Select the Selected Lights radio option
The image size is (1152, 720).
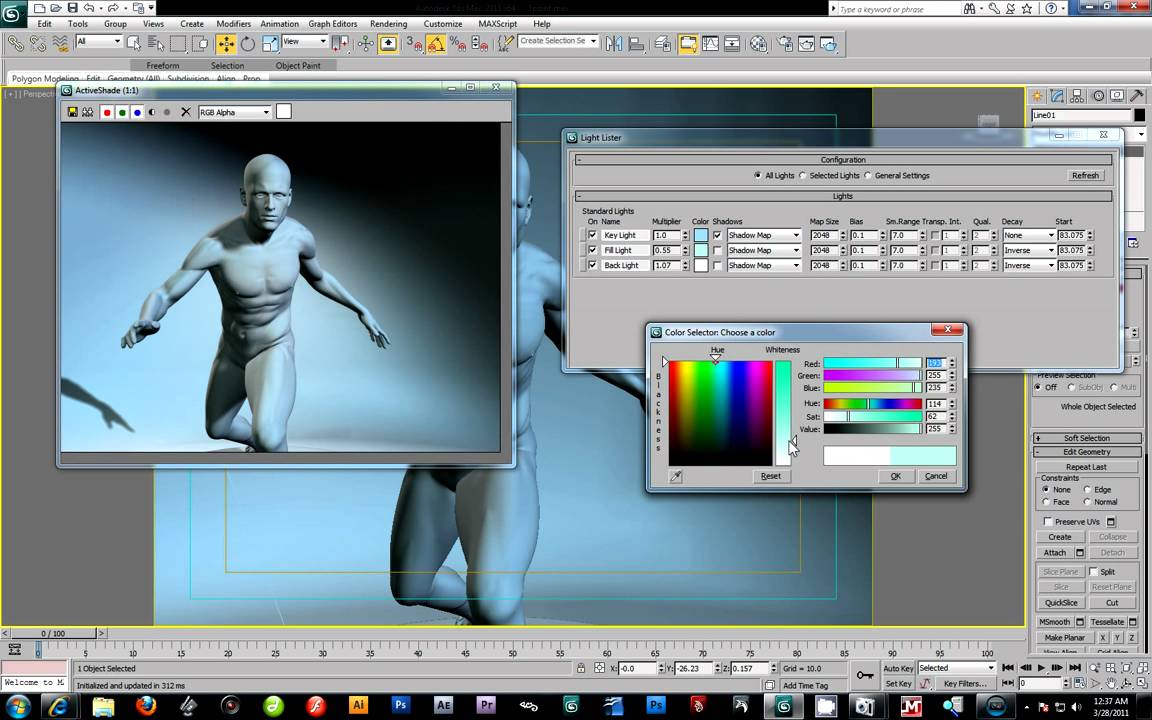830,176
